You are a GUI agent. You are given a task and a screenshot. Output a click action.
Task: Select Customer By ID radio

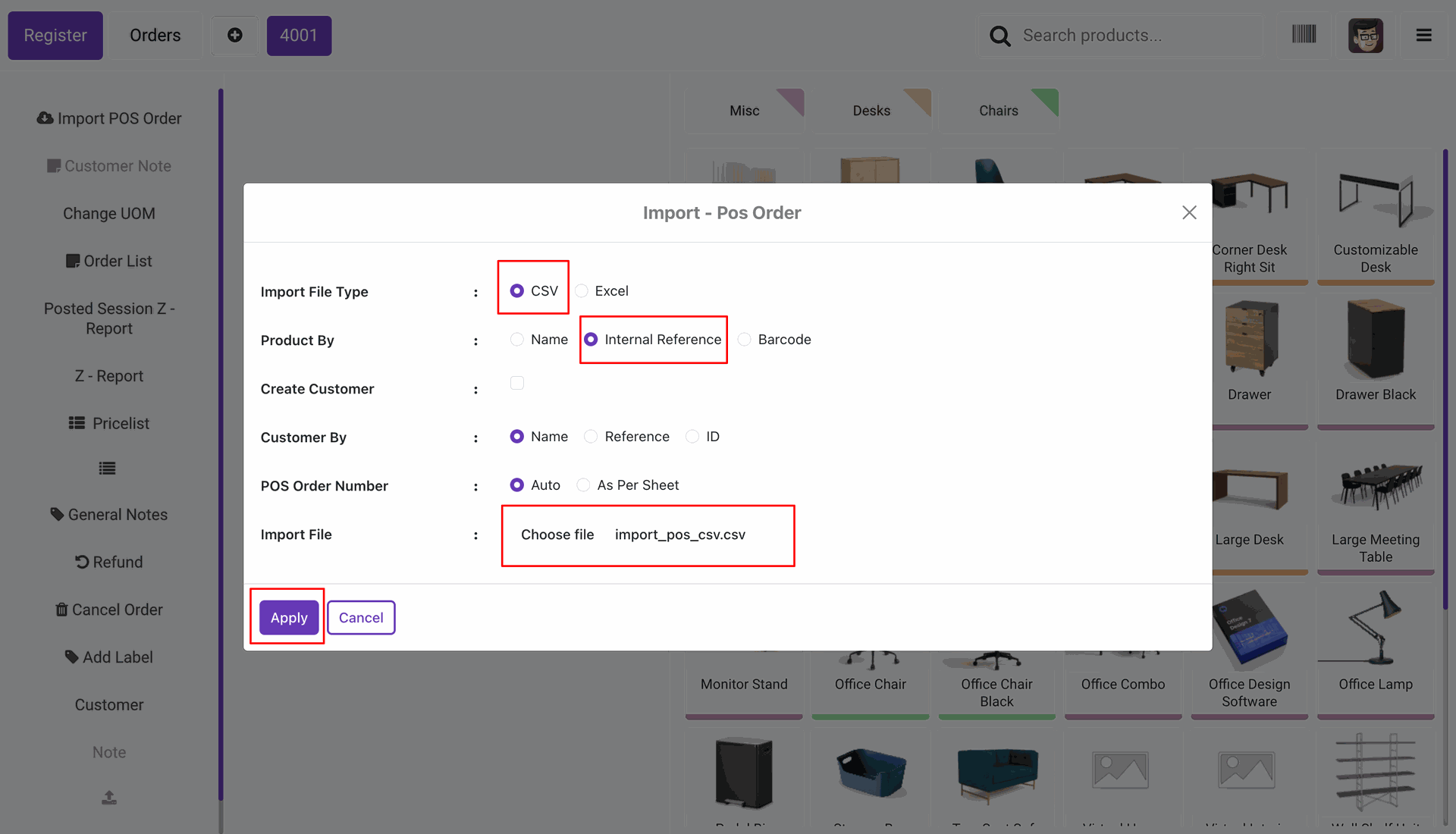coord(692,437)
